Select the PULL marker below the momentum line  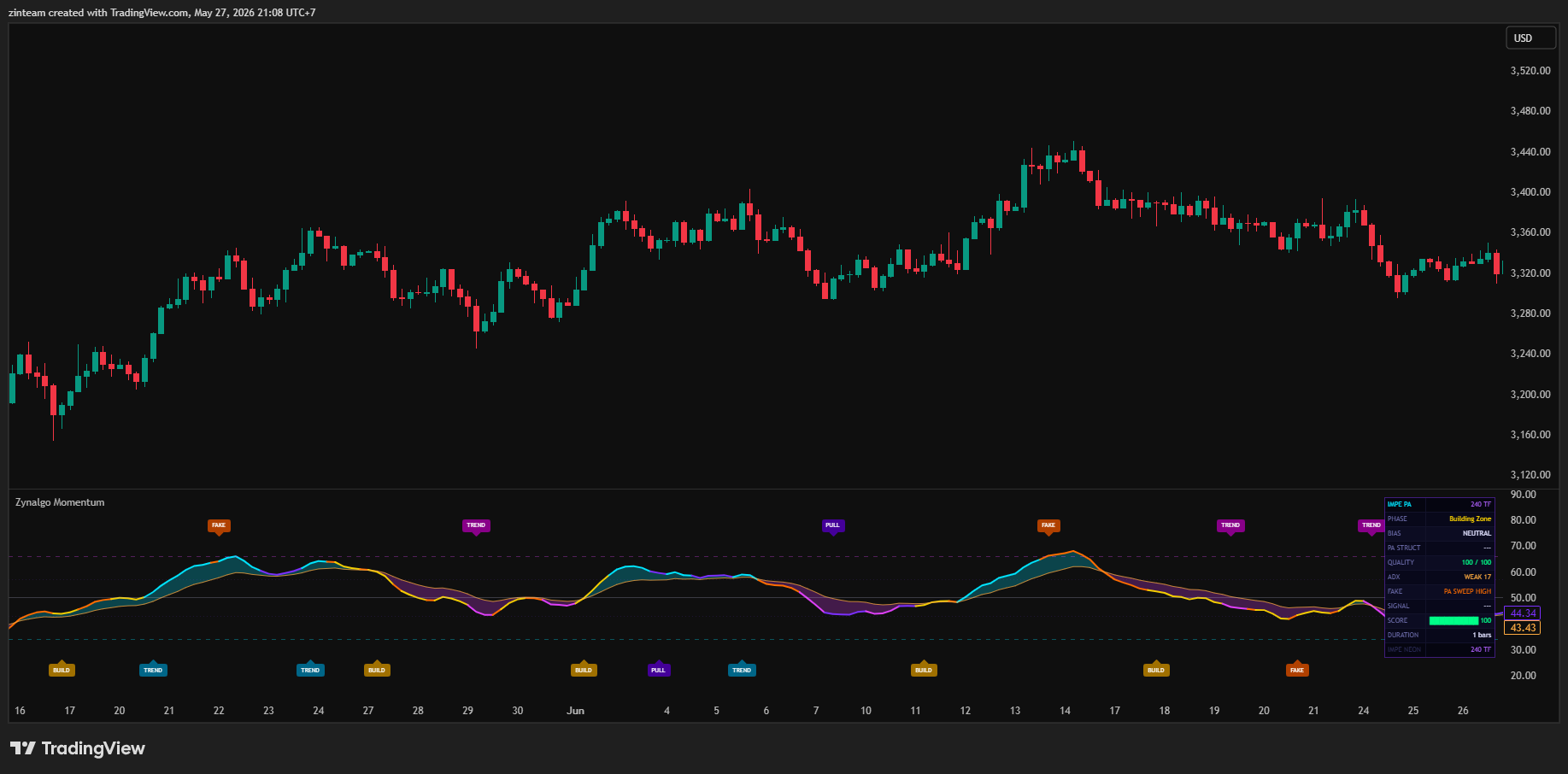click(658, 670)
